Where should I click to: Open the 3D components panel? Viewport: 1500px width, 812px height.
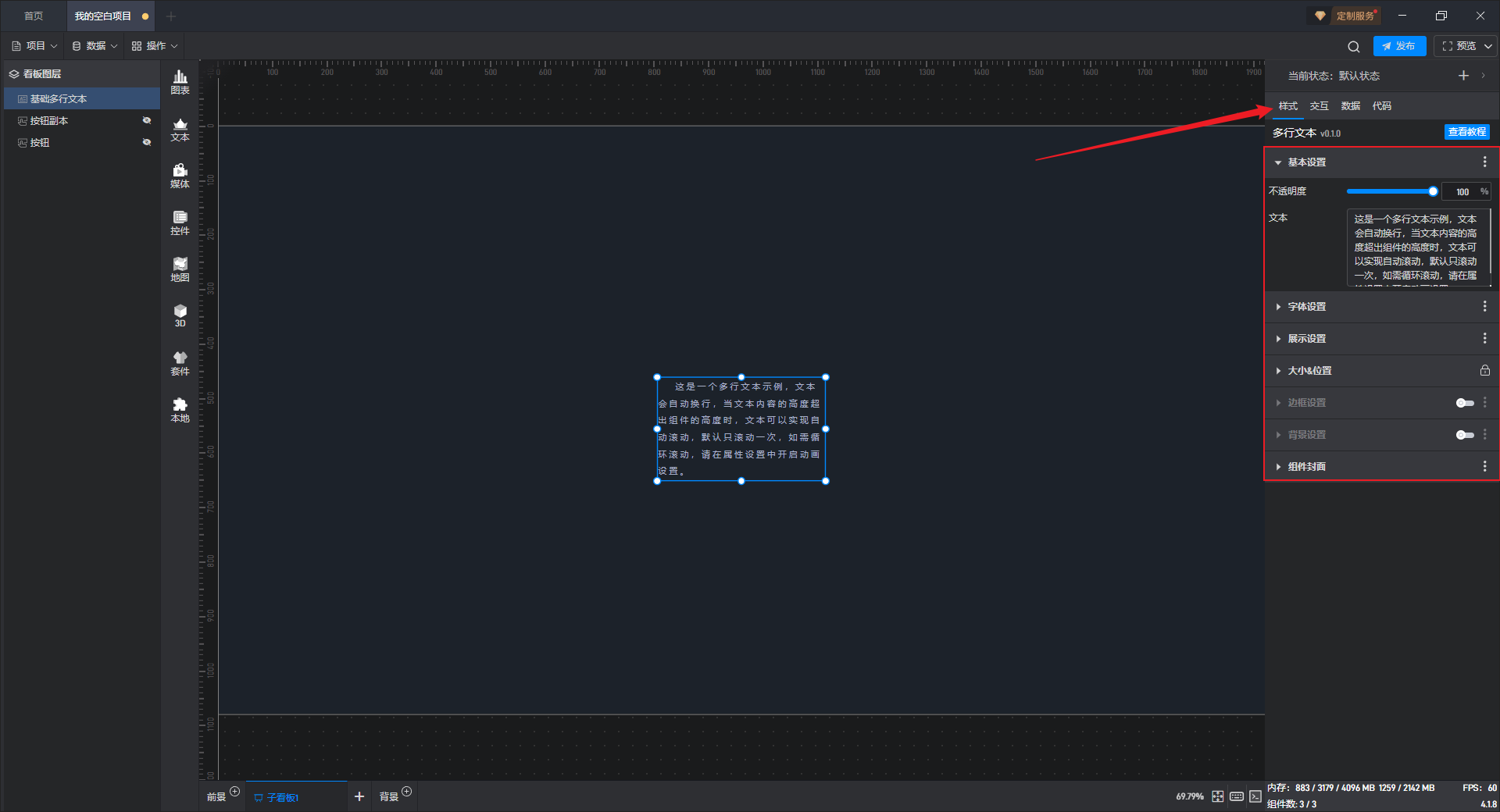180,315
